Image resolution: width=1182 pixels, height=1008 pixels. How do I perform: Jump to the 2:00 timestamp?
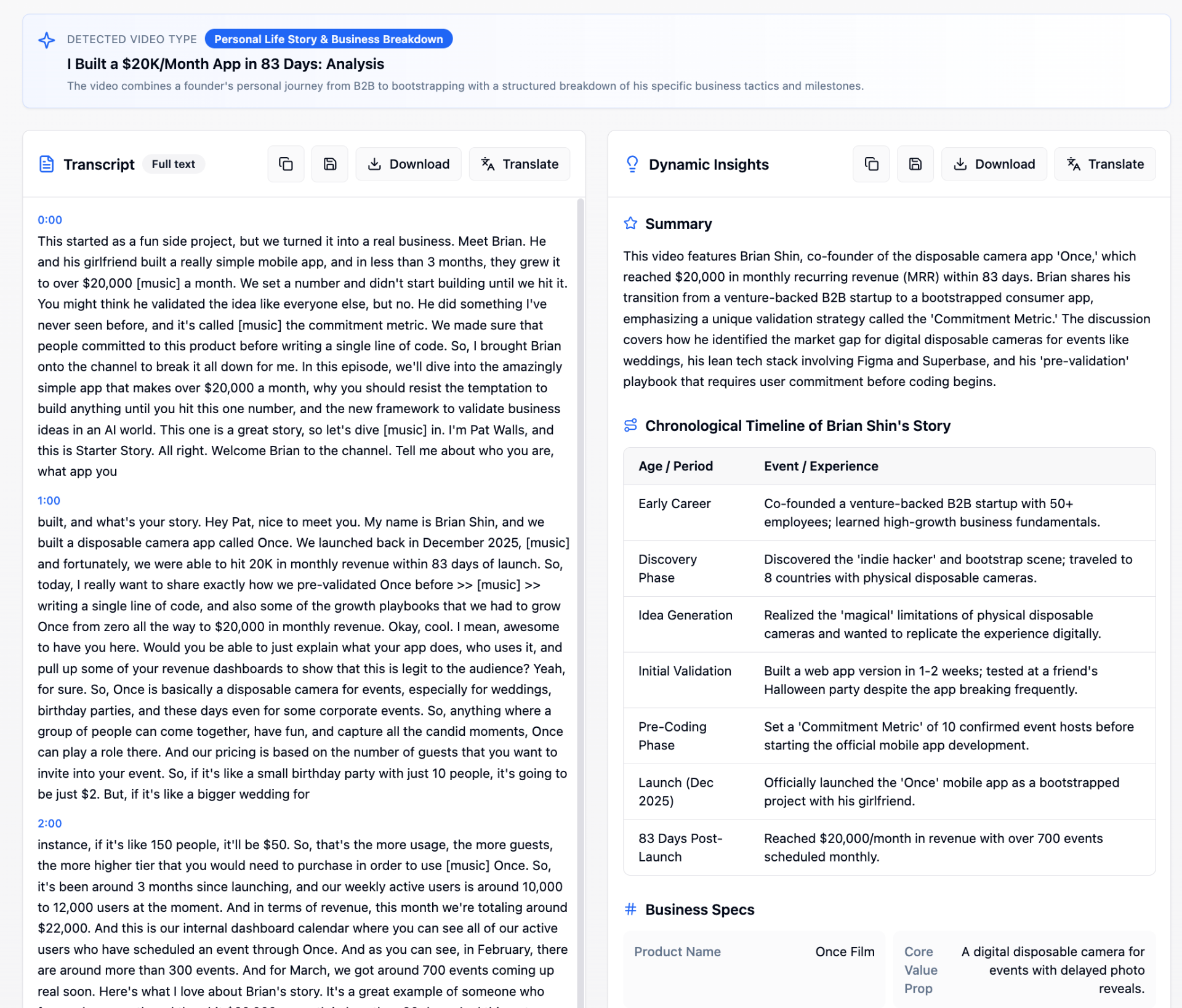(x=50, y=823)
